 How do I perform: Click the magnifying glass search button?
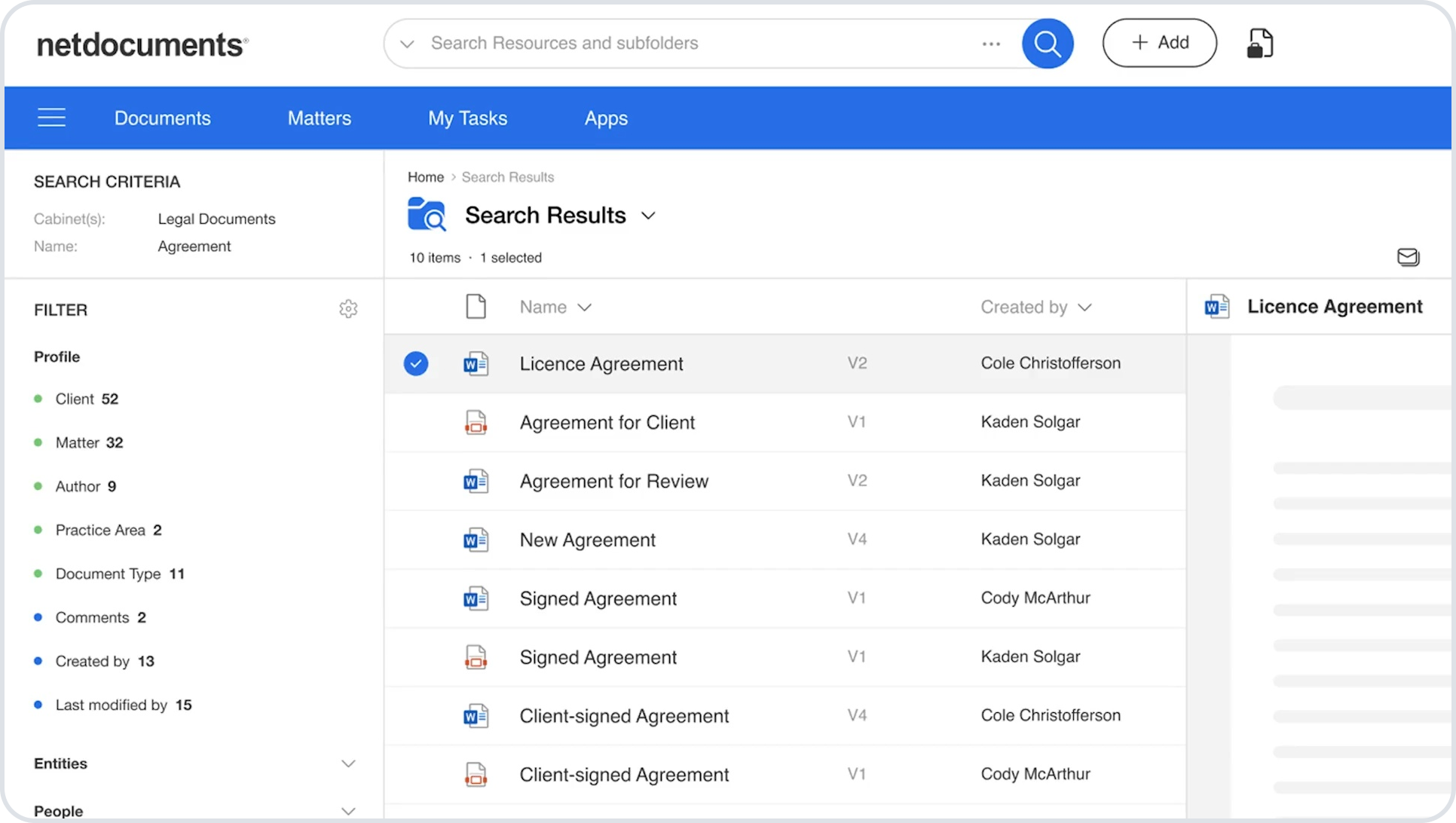1047,43
